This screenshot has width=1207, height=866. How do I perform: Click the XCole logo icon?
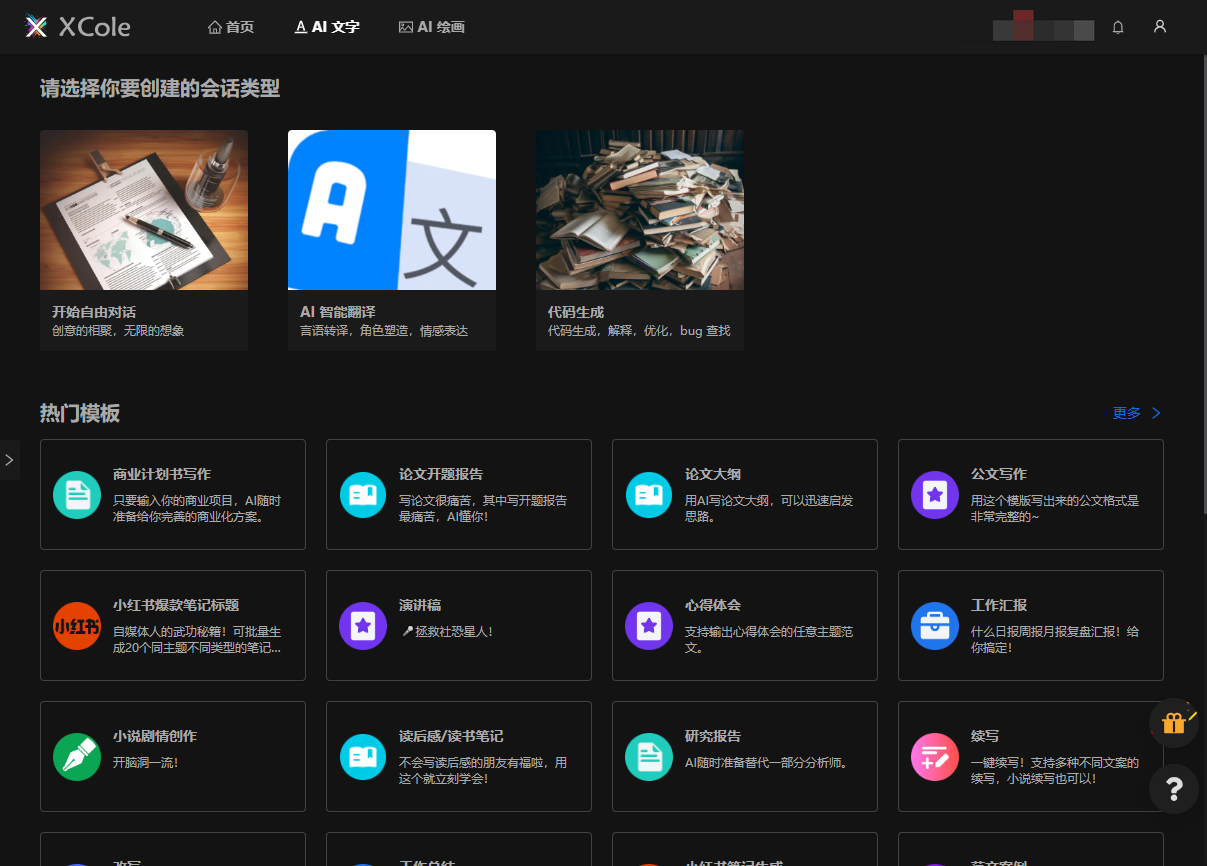37,26
